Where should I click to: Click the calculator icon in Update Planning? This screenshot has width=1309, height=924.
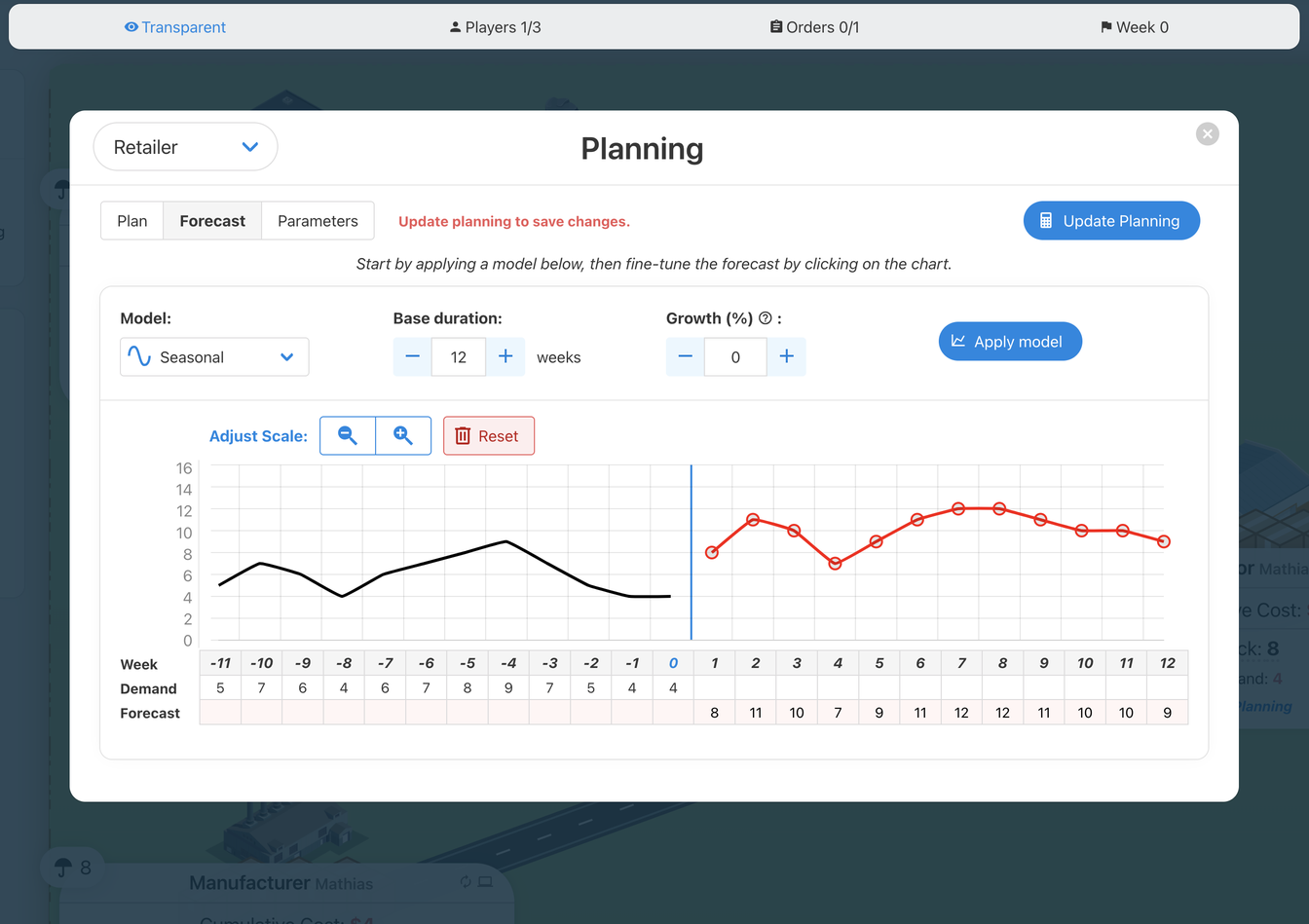click(x=1046, y=221)
